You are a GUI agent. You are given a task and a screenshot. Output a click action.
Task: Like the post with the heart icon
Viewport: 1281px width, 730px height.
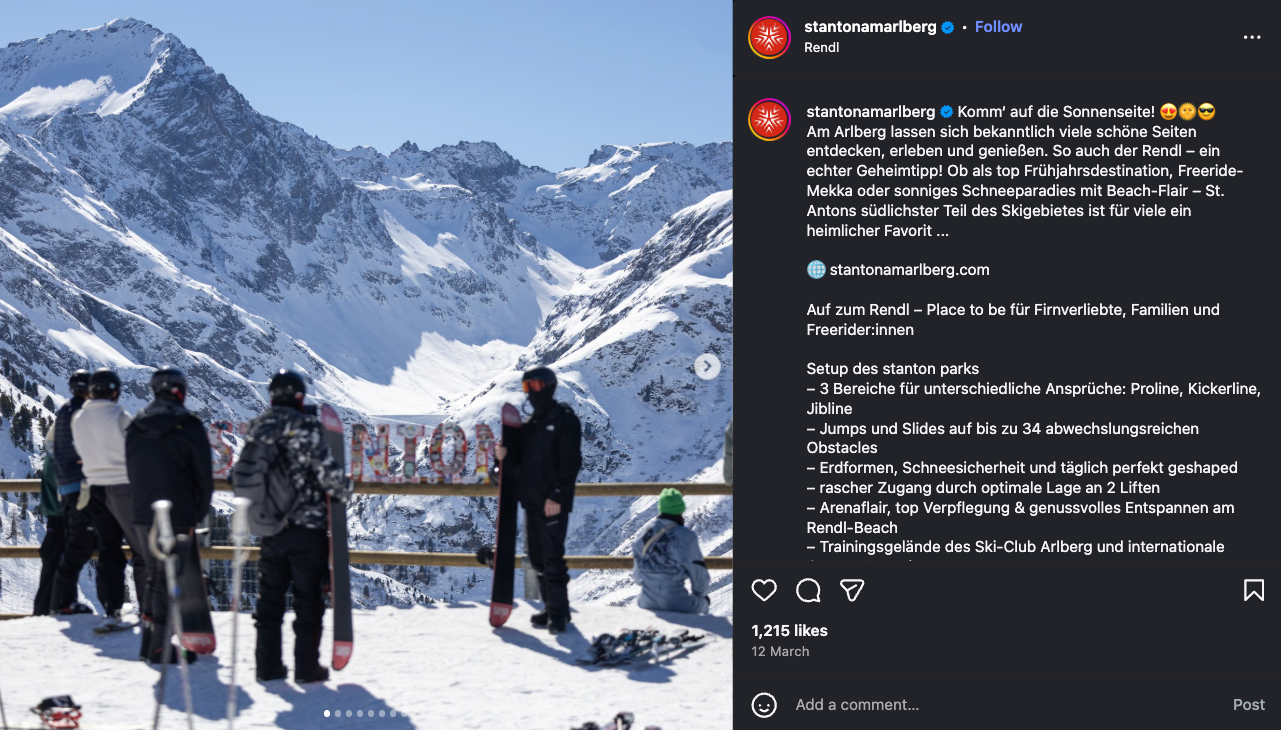point(764,590)
